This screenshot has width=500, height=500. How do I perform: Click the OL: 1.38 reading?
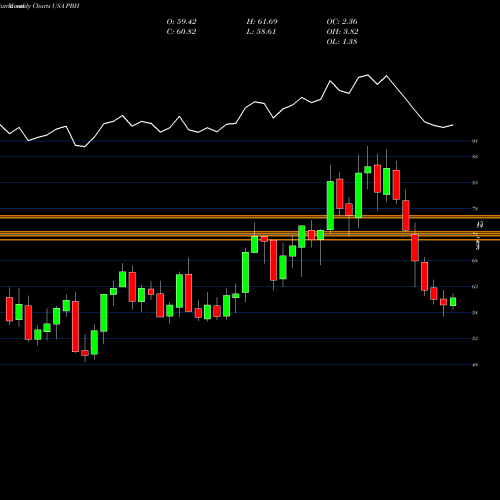342,42
